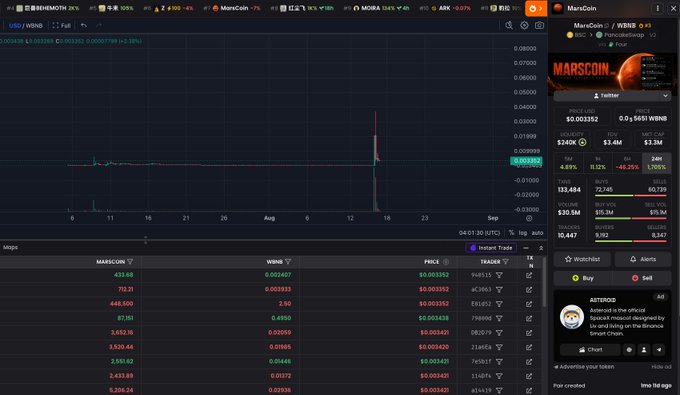Open explorer link for trader 082079 transaction
680x395 pixels.
529,333
